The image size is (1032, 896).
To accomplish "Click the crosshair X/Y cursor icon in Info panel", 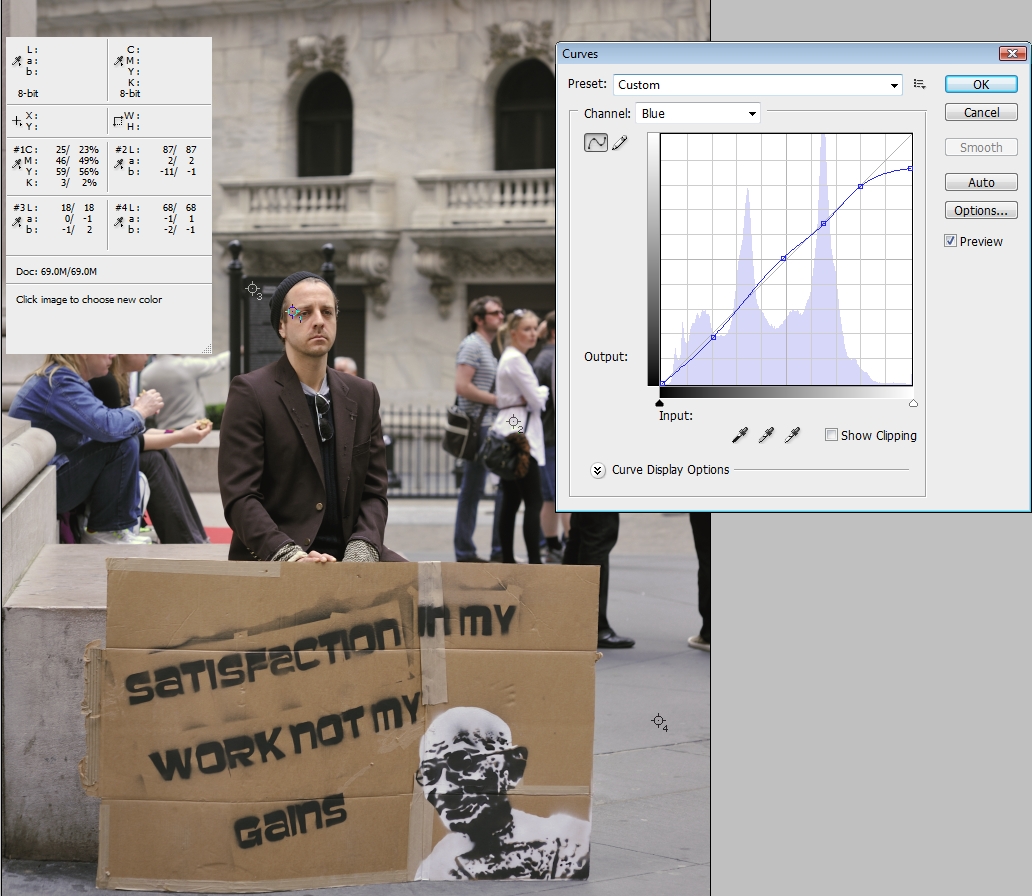I will pyautogui.click(x=16, y=120).
